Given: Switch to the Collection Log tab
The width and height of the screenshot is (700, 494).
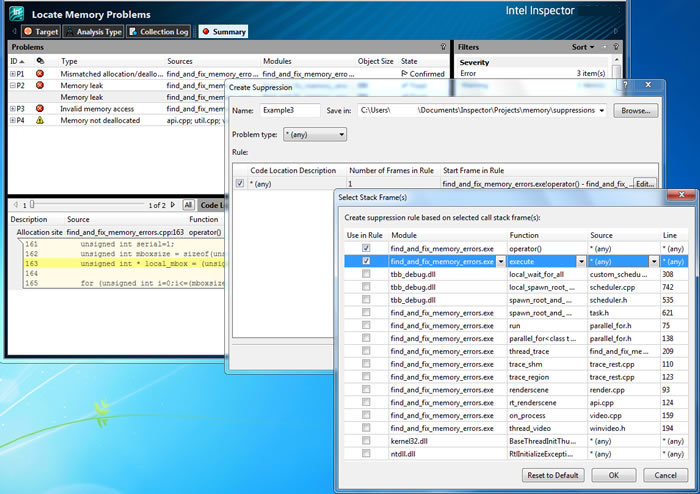Looking at the screenshot, I should [x=159, y=32].
